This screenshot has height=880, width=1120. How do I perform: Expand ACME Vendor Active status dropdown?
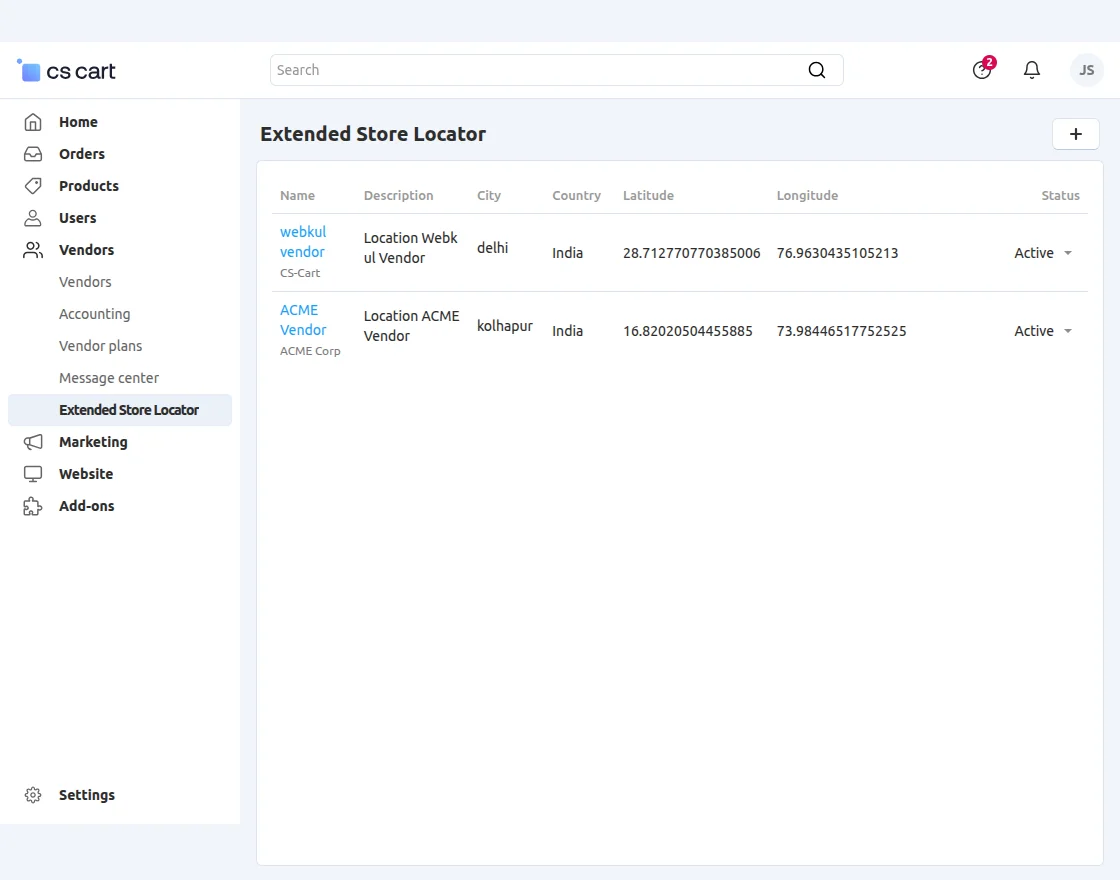pos(1043,331)
